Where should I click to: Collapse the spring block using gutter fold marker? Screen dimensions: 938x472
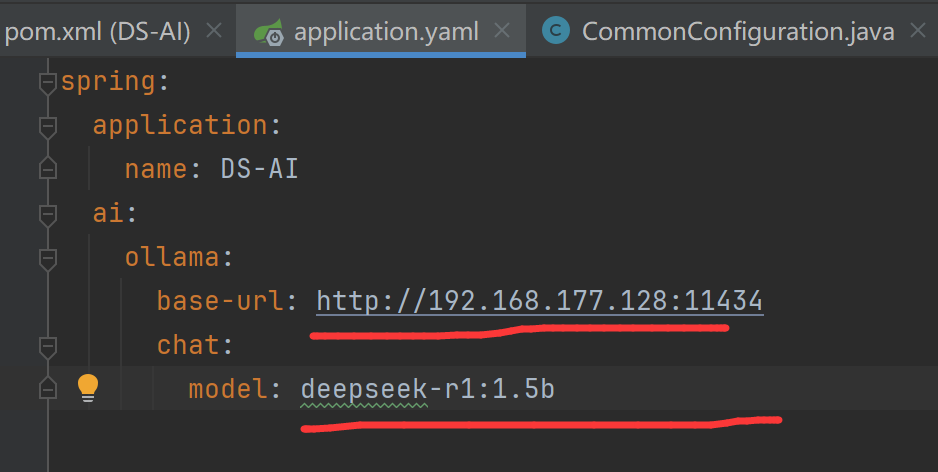[x=47, y=82]
